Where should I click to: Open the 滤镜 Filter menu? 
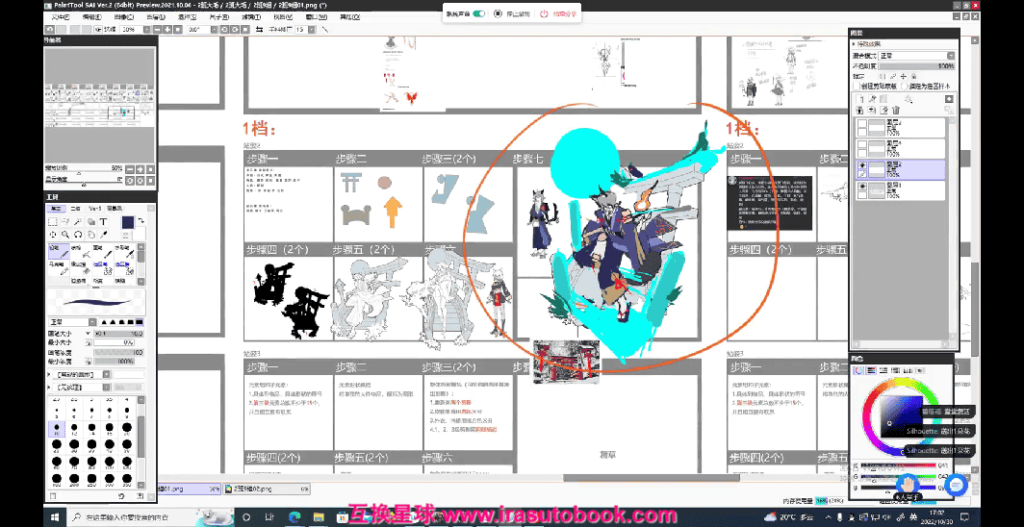click(250, 16)
